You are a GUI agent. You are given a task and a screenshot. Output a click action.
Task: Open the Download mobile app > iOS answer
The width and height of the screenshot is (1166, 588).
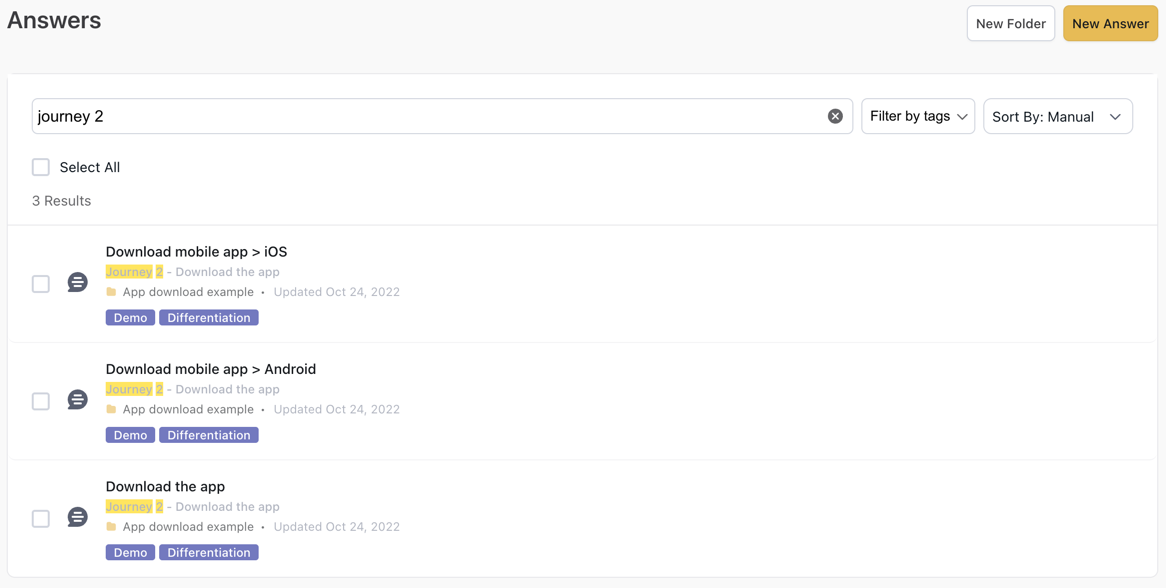[196, 252]
